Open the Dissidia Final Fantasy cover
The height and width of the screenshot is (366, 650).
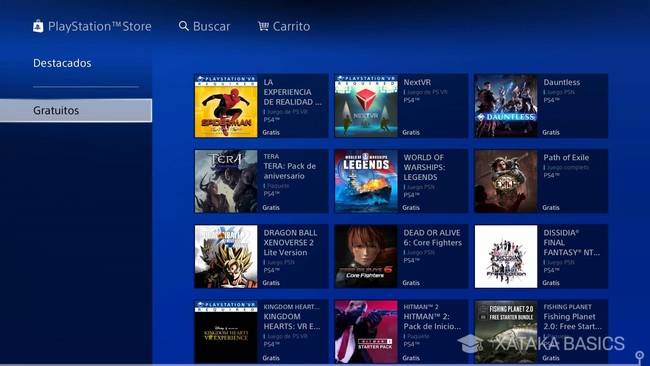tap(506, 257)
